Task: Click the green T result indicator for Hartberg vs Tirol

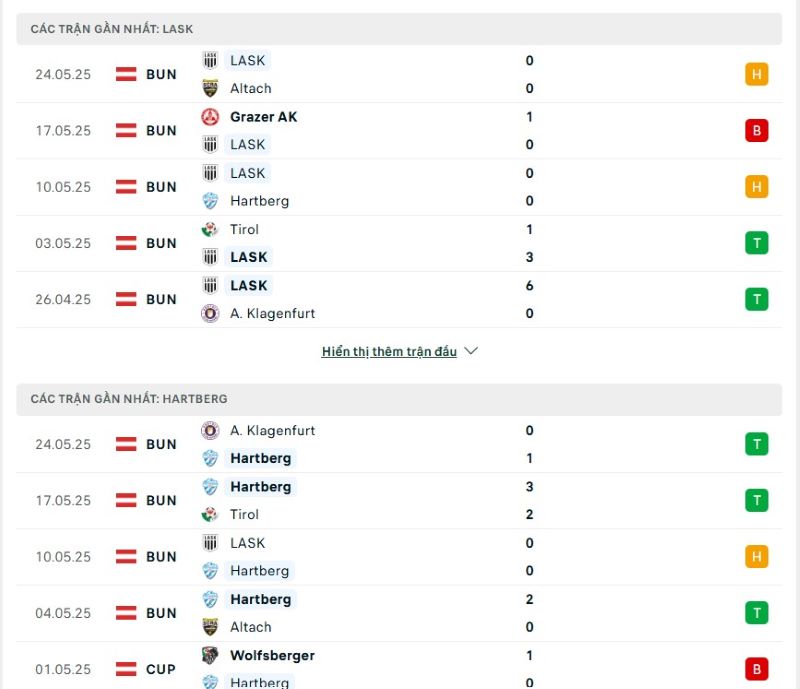Action: 757,500
